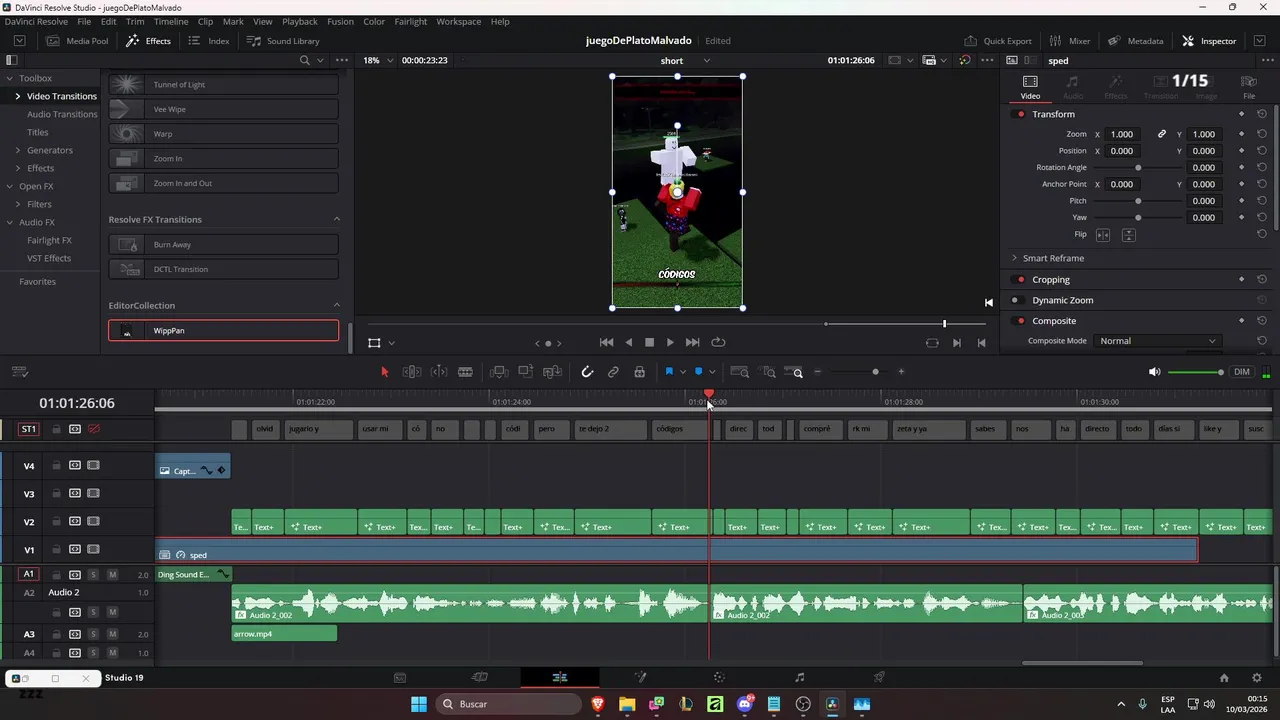Disable the V2 video track filmstrip icon

tap(93, 522)
